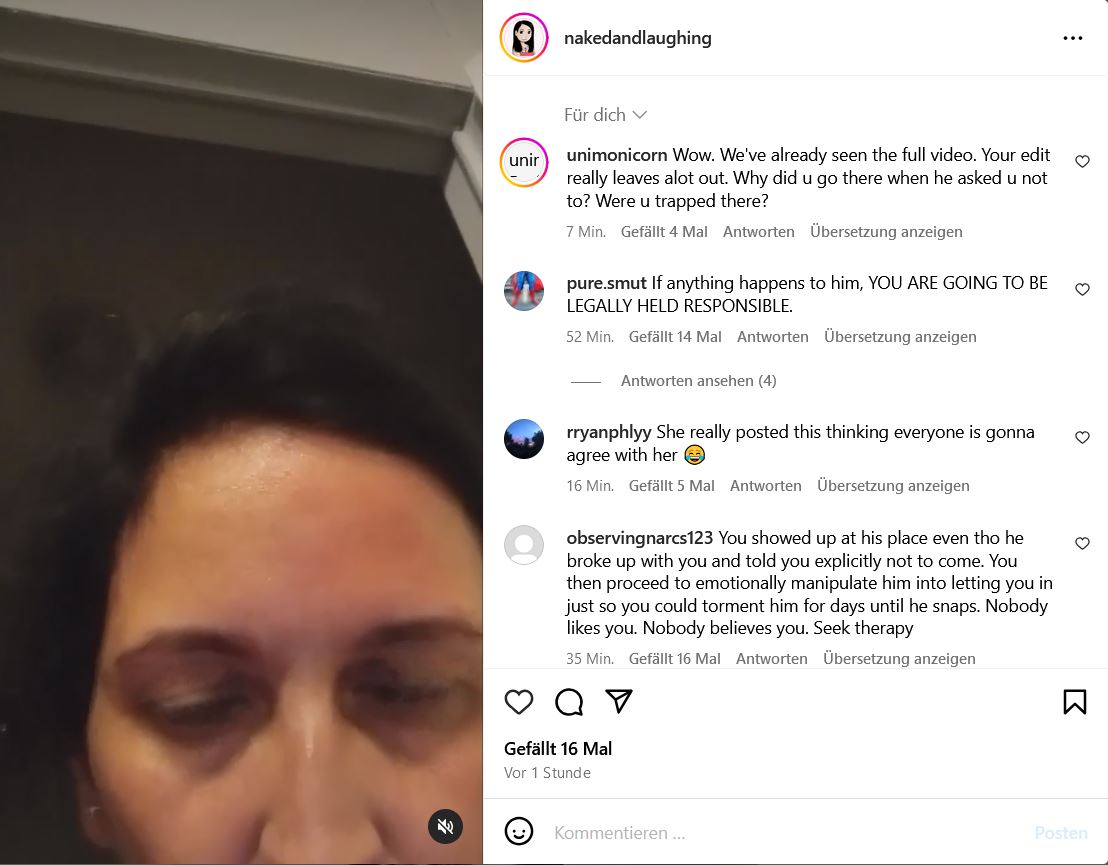Viewport: 1108px width, 865px height.
Task: Share the post with the paper plane icon
Action: [619, 701]
